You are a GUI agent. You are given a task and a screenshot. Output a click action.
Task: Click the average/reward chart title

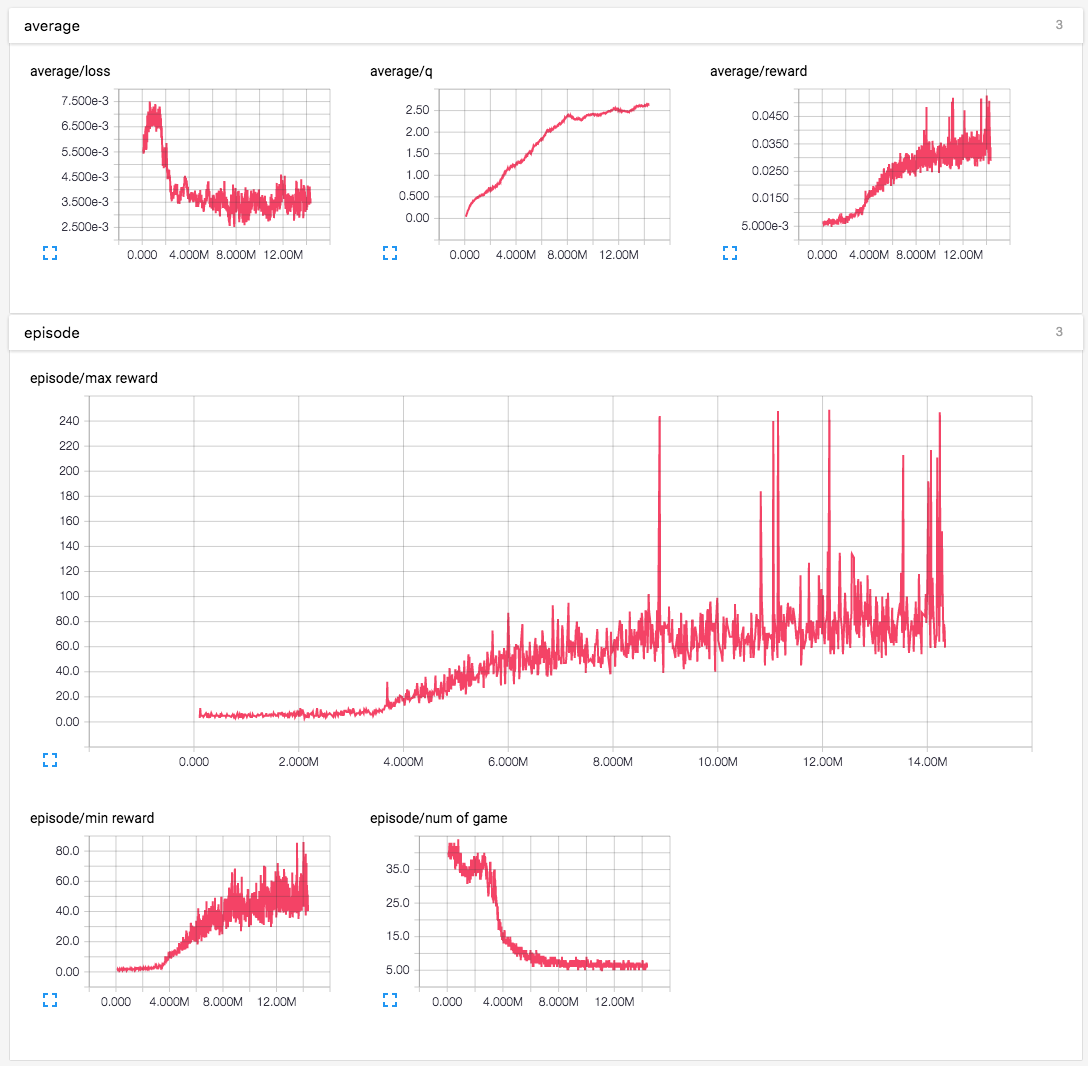pyautogui.click(x=758, y=71)
